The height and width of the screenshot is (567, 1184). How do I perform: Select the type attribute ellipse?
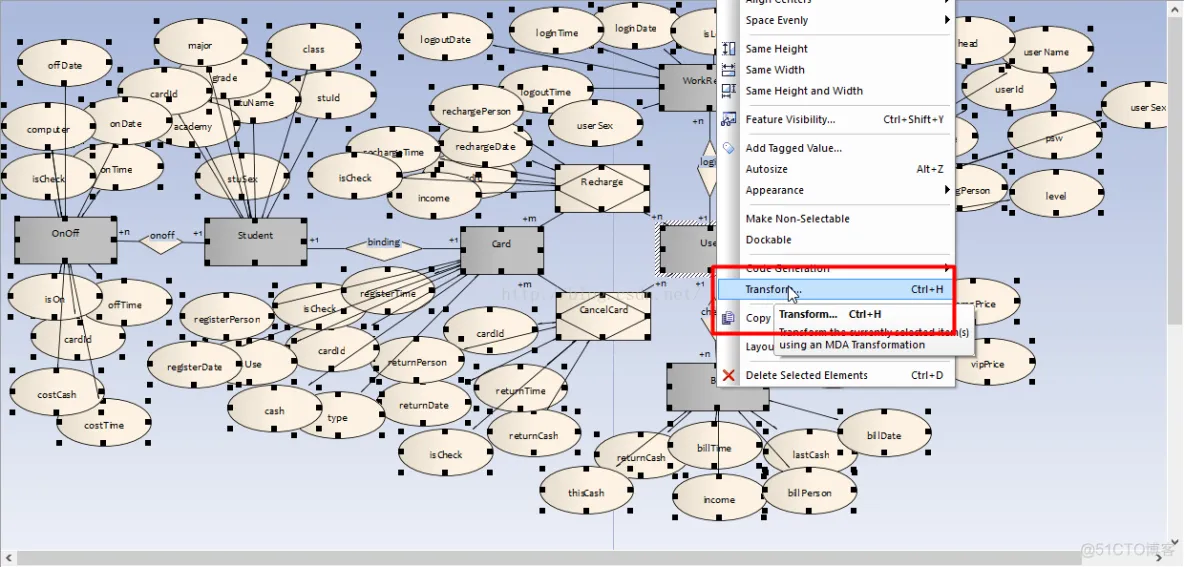pos(338,417)
